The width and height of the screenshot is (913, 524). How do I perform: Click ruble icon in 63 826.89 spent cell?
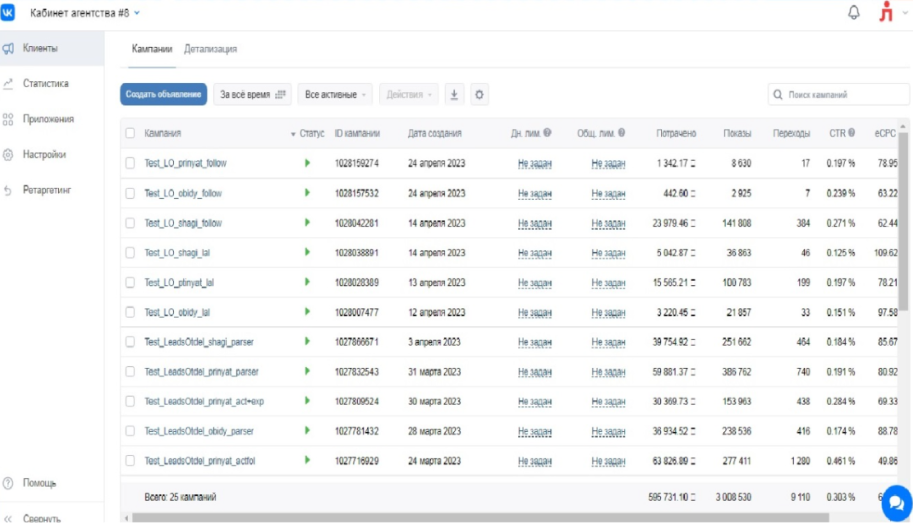(693, 461)
